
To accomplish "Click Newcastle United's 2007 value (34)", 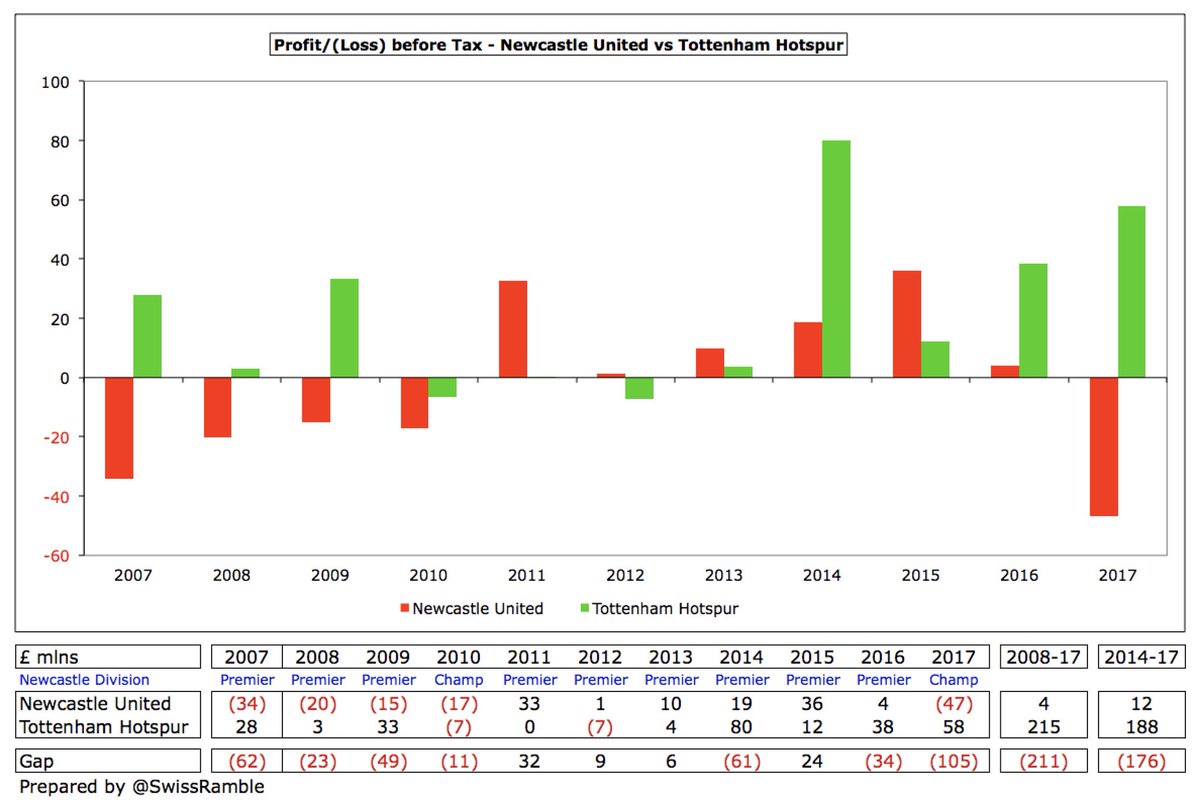I will click(247, 704).
